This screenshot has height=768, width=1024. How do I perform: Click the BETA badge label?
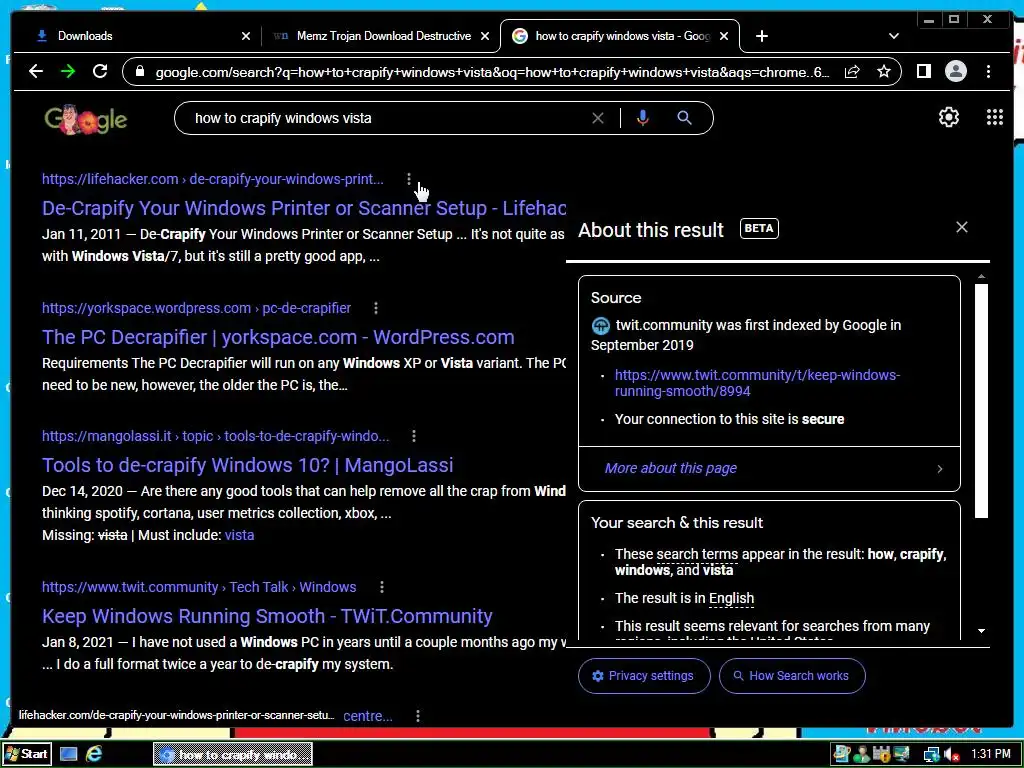tap(759, 229)
